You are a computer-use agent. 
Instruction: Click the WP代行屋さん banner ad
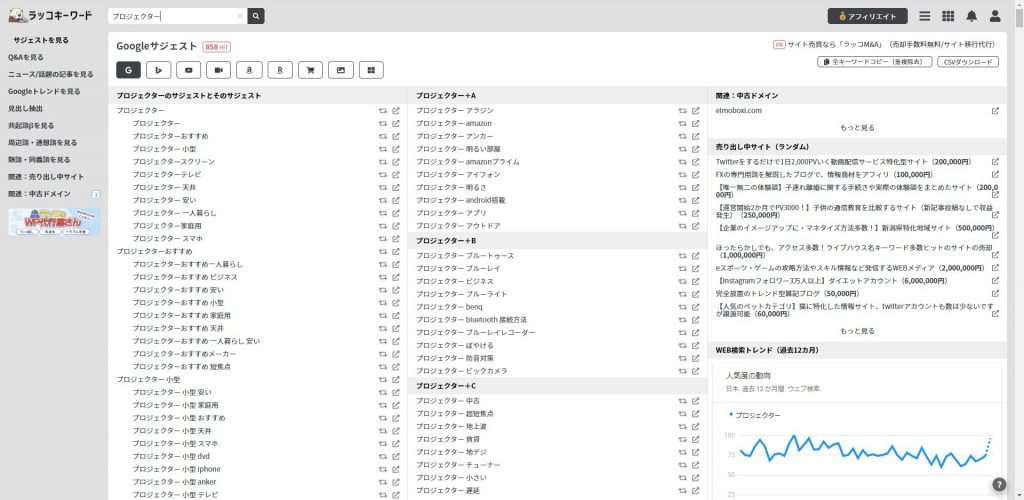tap(54, 222)
